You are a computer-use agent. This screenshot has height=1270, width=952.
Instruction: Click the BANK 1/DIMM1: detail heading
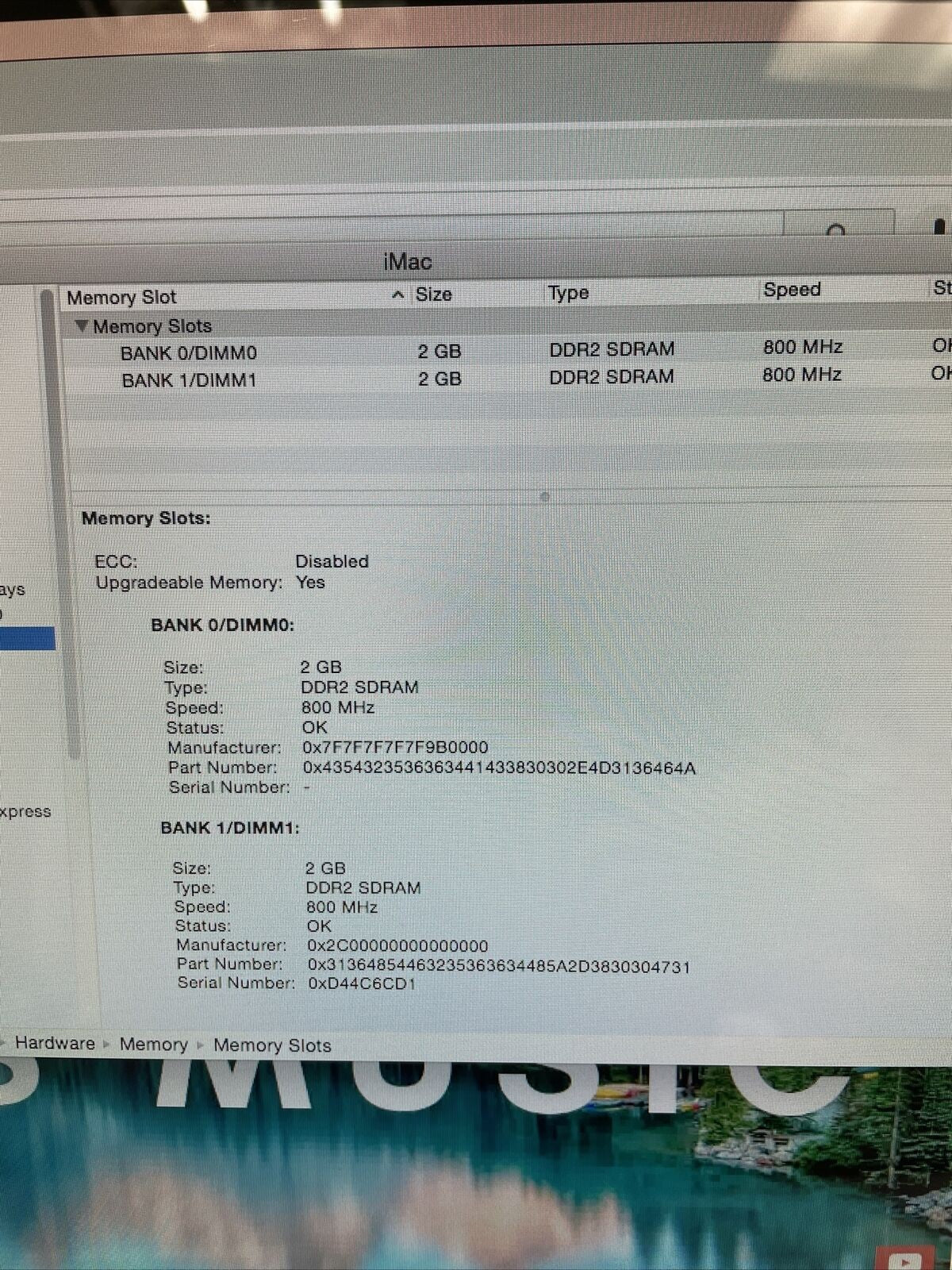230,828
